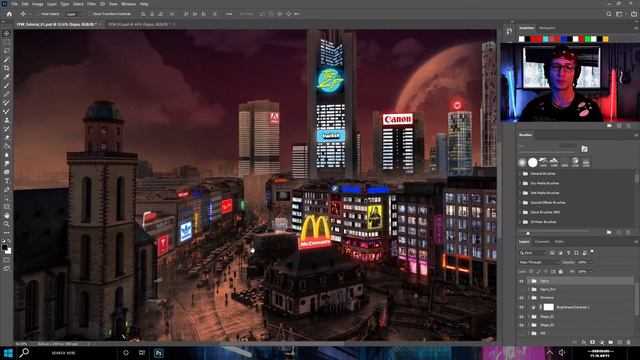This screenshot has height=360, width=640.
Task: Add a layer mask icon
Action: 593,342
